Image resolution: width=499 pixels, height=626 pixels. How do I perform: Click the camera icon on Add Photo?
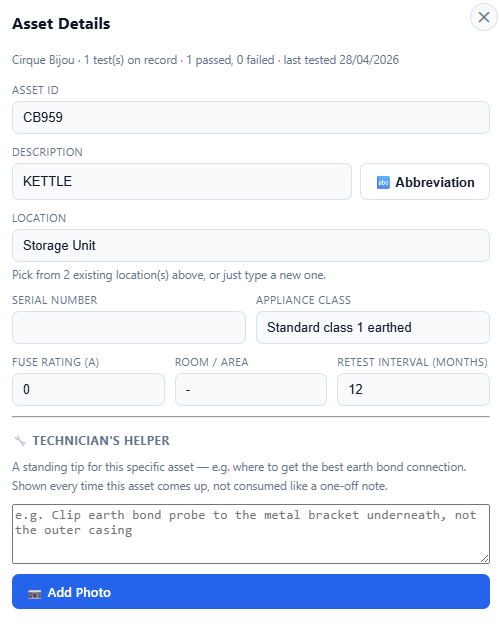[35, 594]
